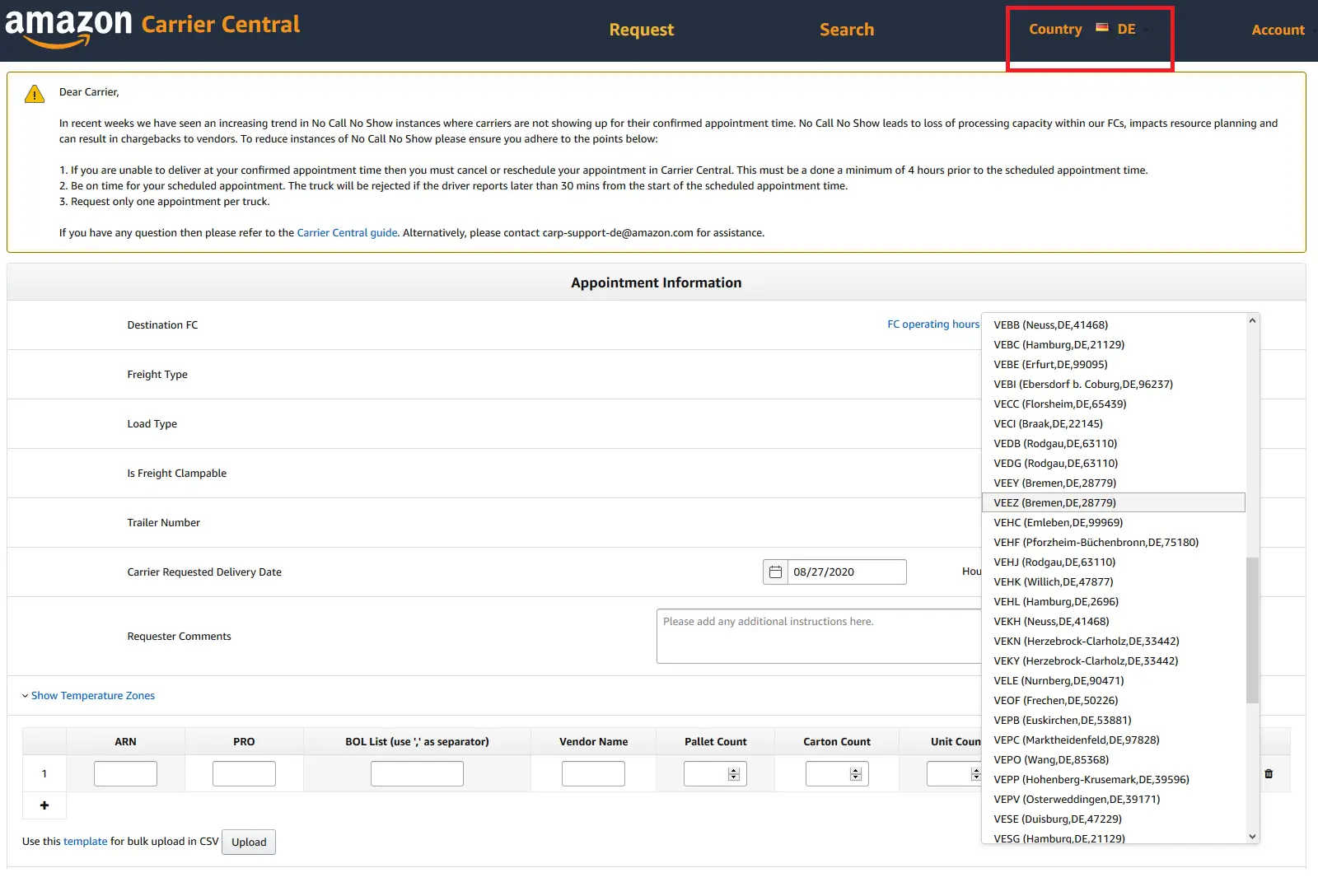1318x896 pixels.
Task: Click the German flag icon in header
Action: click(1102, 27)
